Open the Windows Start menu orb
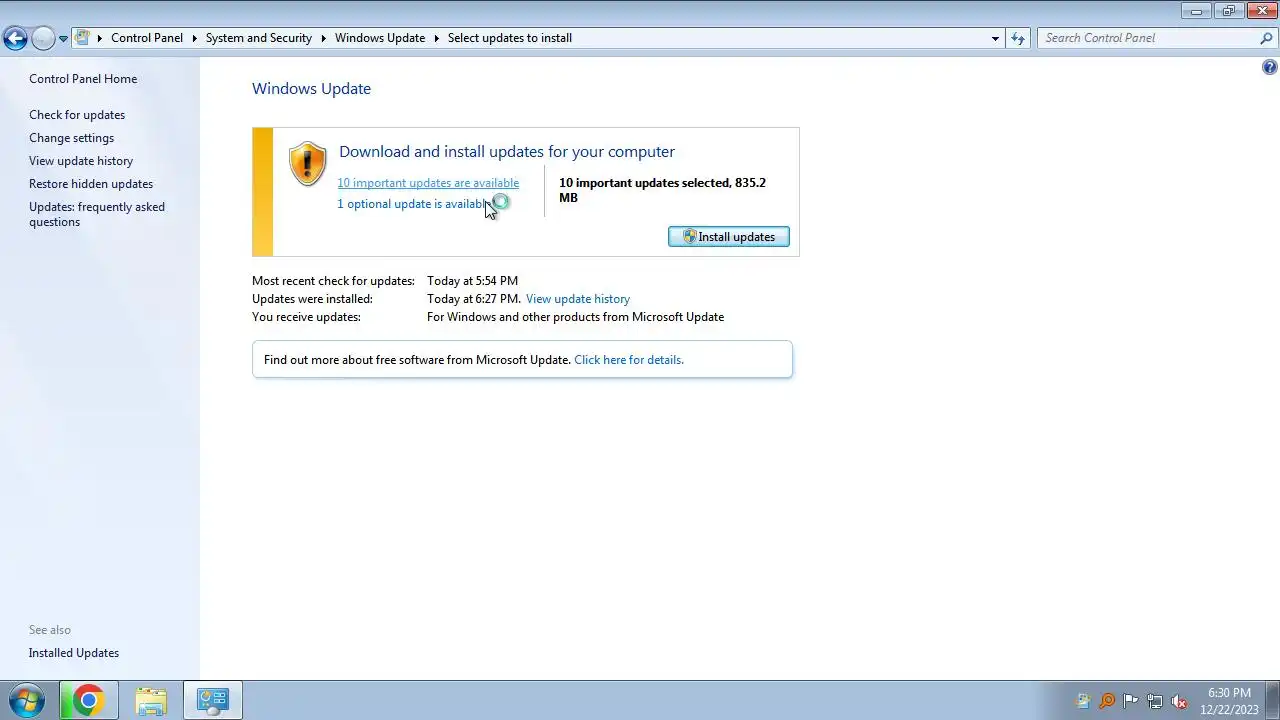The width and height of the screenshot is (1280, 720). point(26,700)
